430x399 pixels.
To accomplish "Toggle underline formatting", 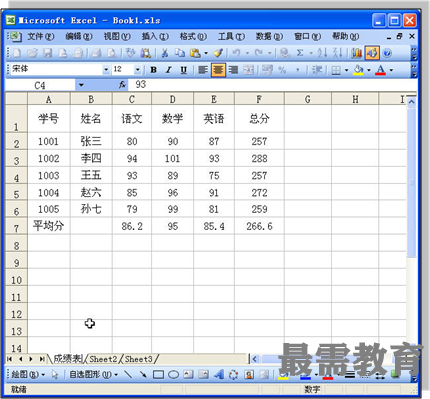I will tap(184, 70).
